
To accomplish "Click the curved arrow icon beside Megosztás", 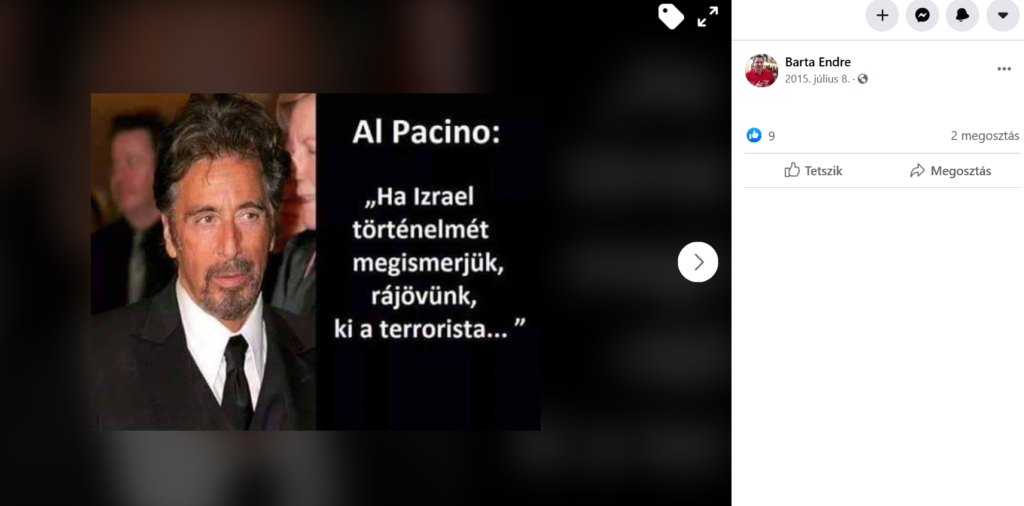I will pyautogui.click(x=918, y=170).
